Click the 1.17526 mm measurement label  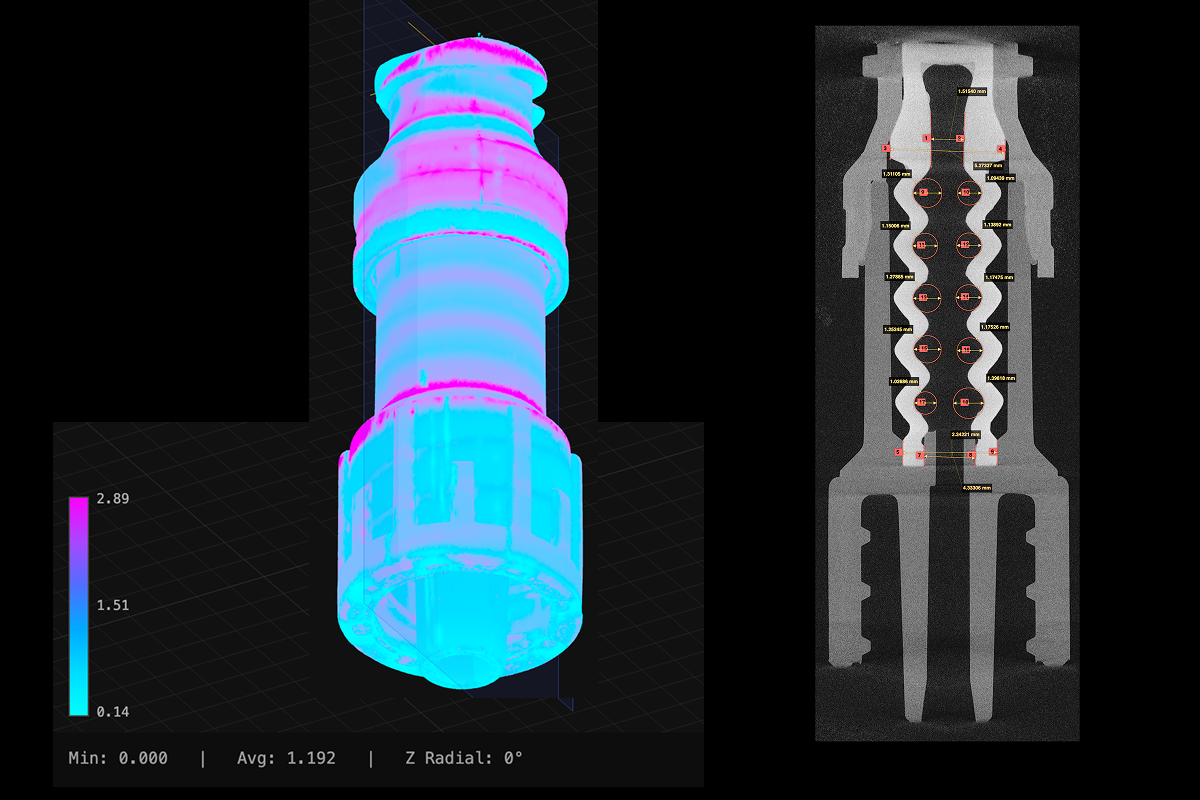coord(994,327)
